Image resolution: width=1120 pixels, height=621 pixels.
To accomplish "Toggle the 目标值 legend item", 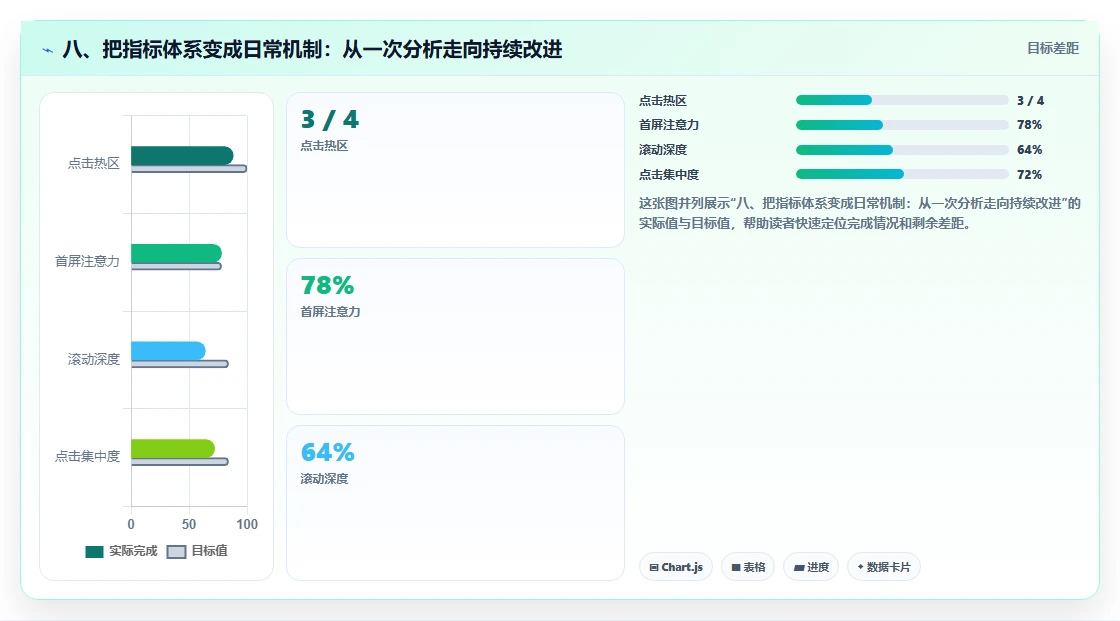I will tap(197, 551).
